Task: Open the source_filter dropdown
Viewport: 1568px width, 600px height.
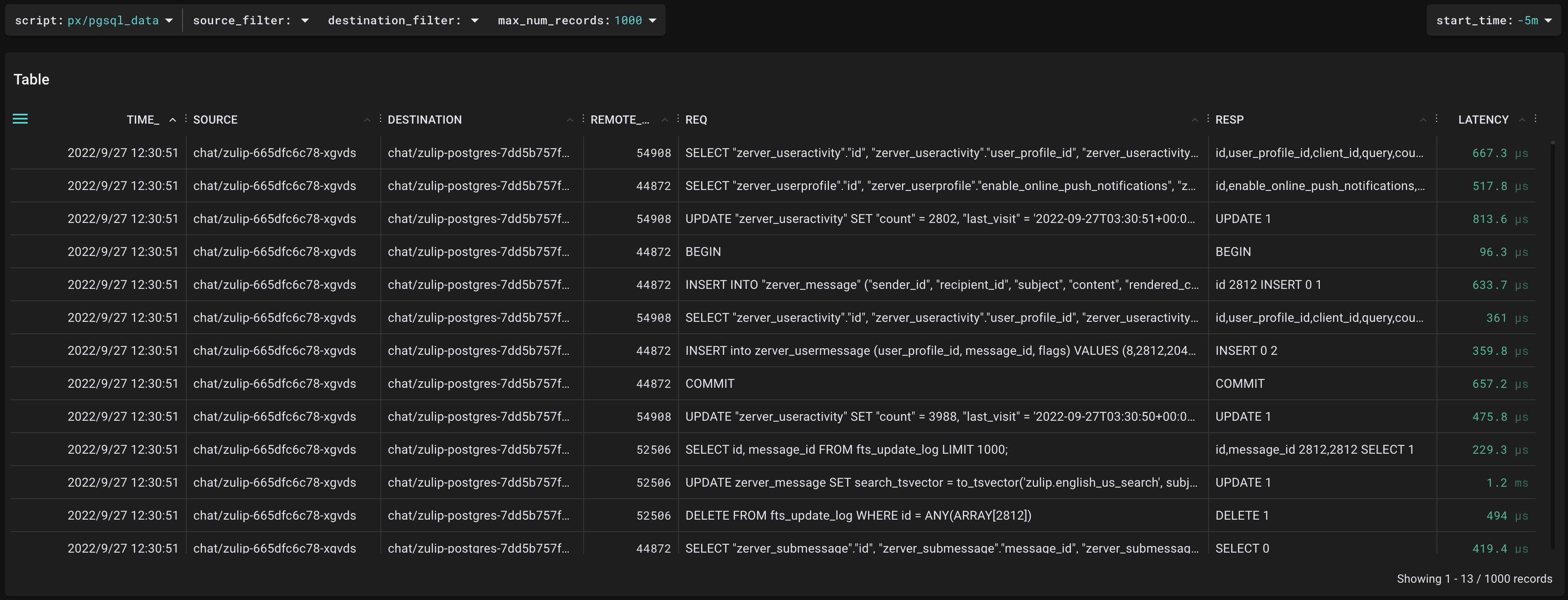Action: [251, 20]
